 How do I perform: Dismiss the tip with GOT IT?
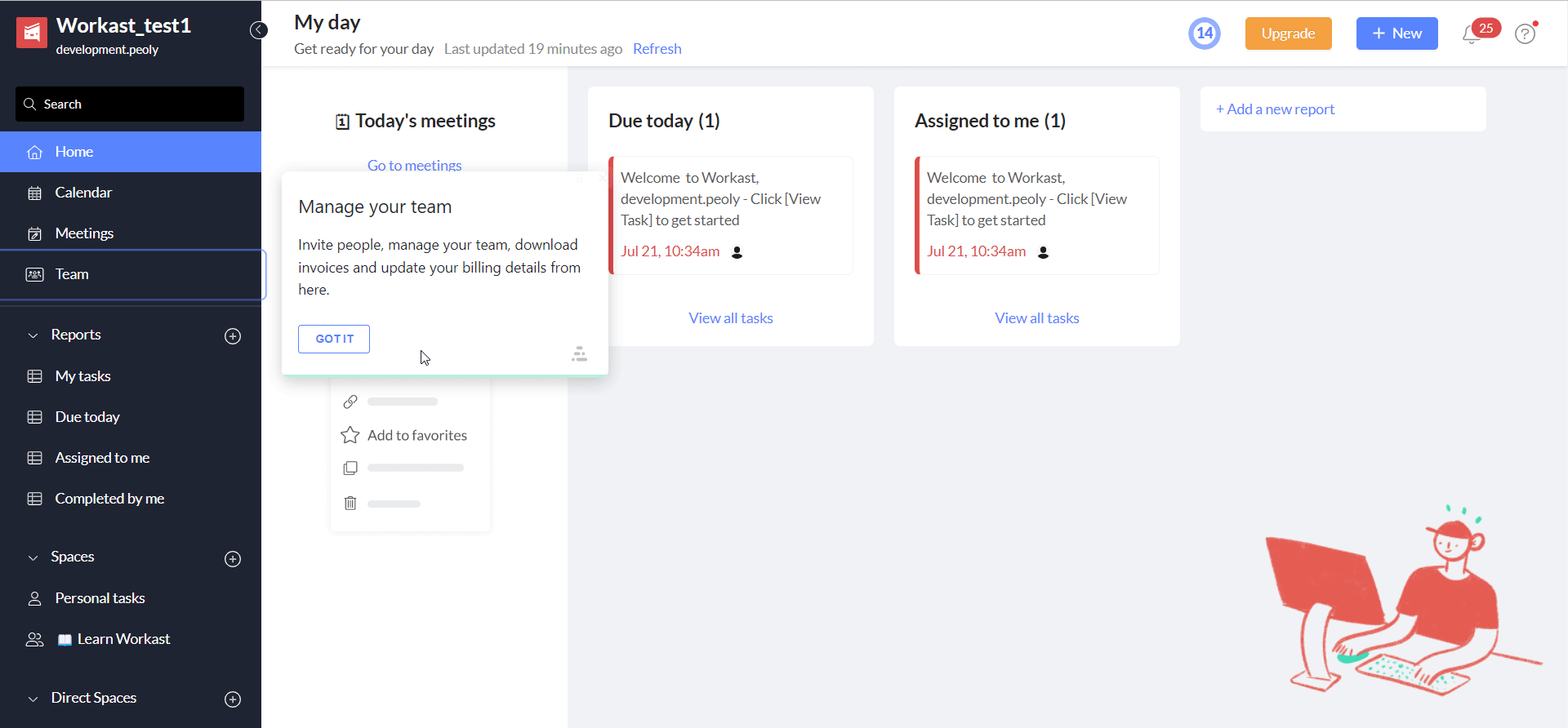[x=334, y=339]
